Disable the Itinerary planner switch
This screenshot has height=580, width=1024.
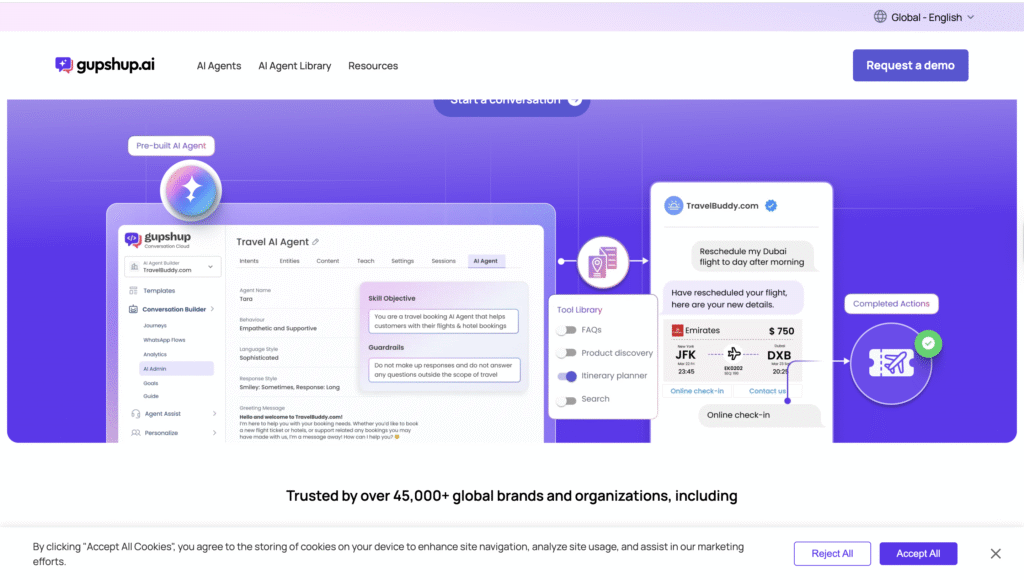pos(567,376)
